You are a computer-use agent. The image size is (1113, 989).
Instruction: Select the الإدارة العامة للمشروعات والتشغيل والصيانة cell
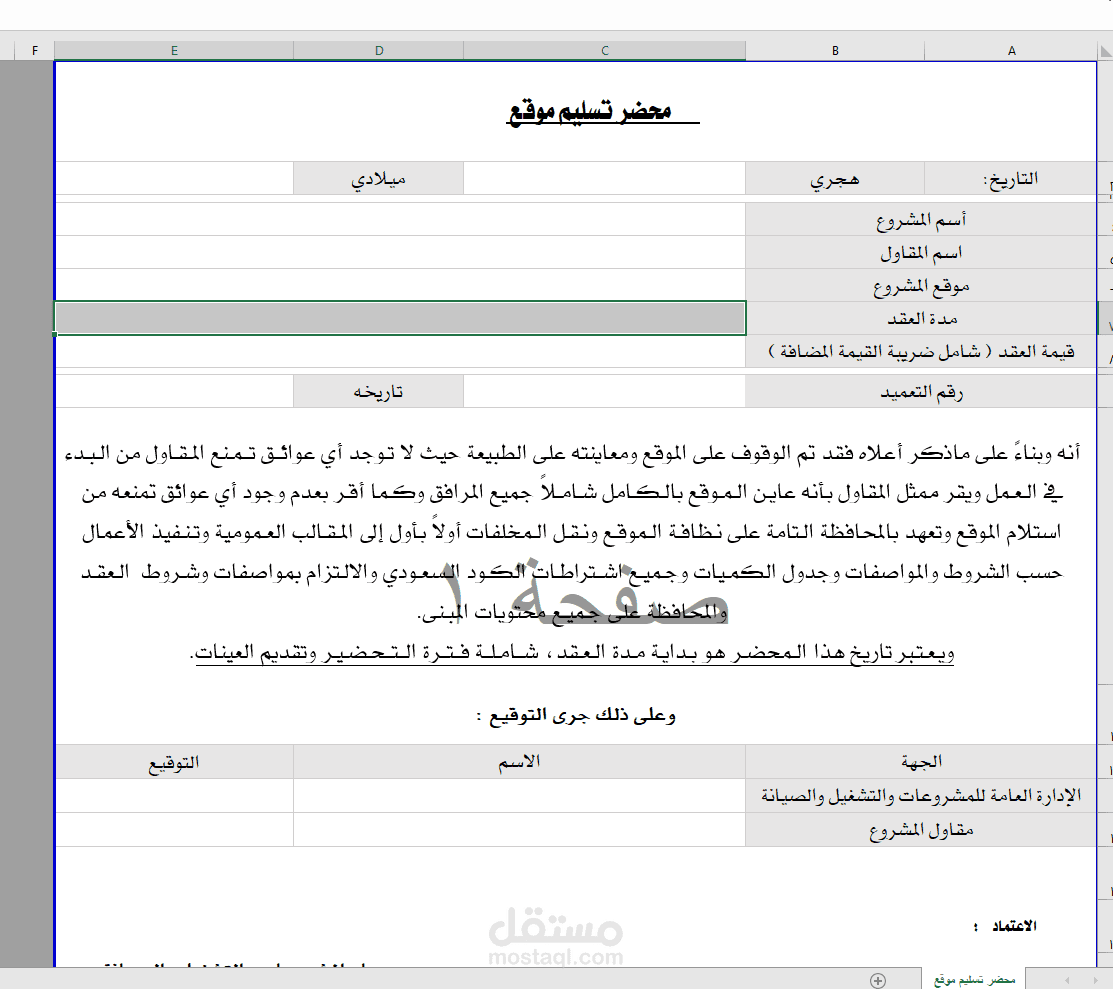pos(921,795)
